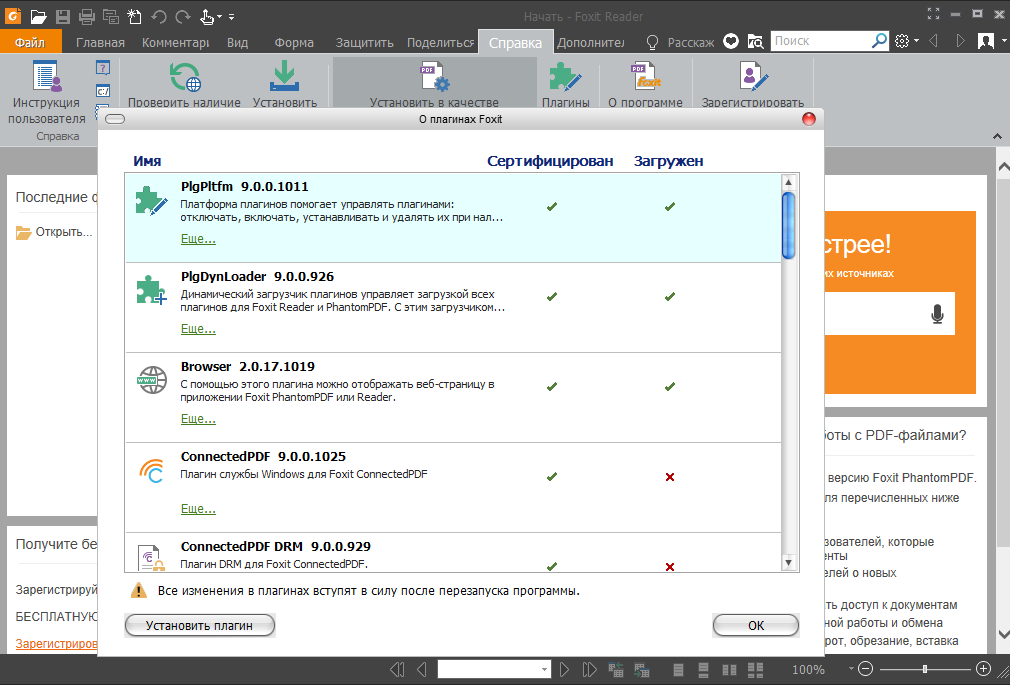This screenshot has width=1010, height=685.
Task: Open the Плагины ribbon button
Action: click(x=566, y=84)
